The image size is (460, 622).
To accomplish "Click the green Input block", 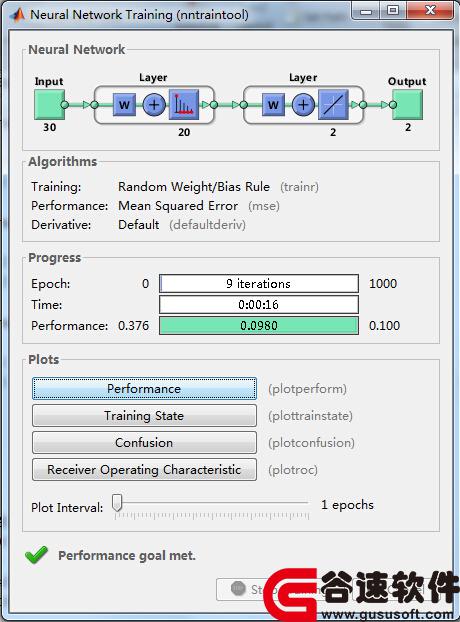I will pos(49,105).
